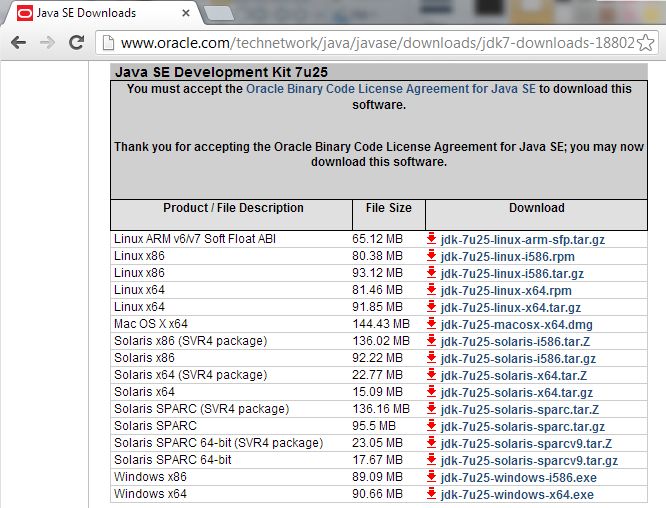Click download arrow for windows-i586.exe

(x=432, y=477)
